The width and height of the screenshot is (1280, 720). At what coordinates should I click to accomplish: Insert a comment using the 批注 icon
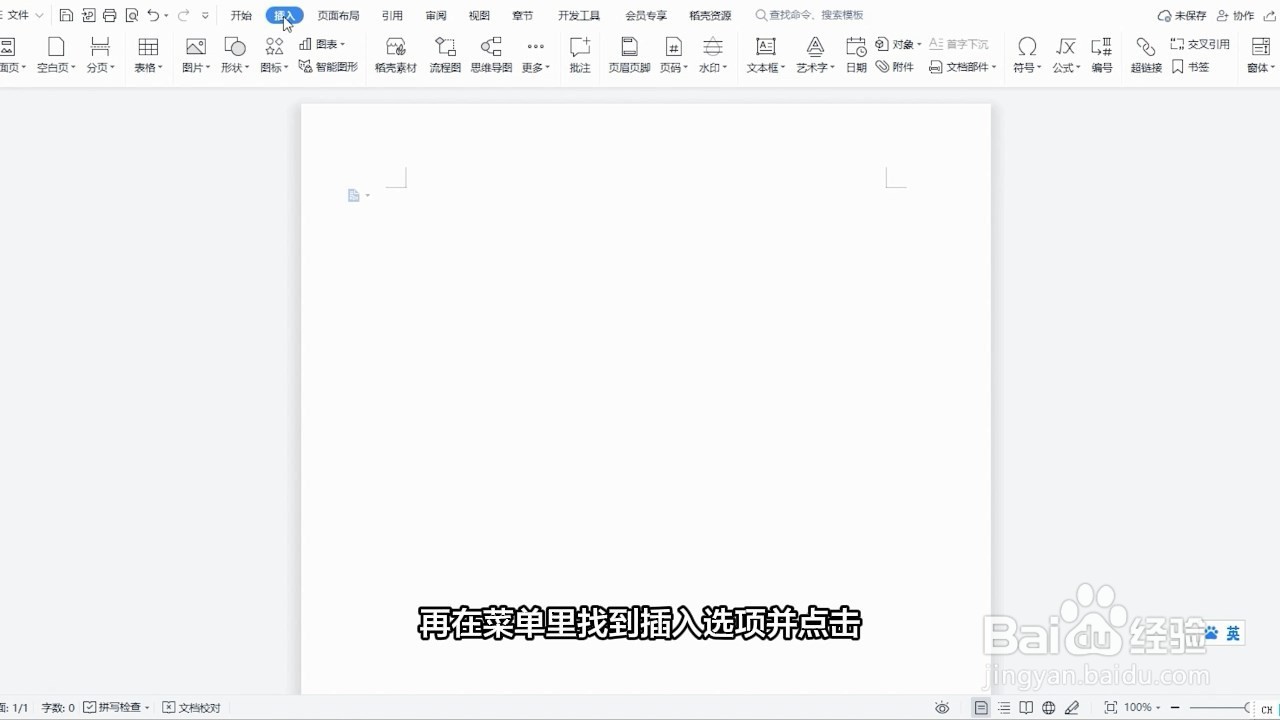(580, 55)
